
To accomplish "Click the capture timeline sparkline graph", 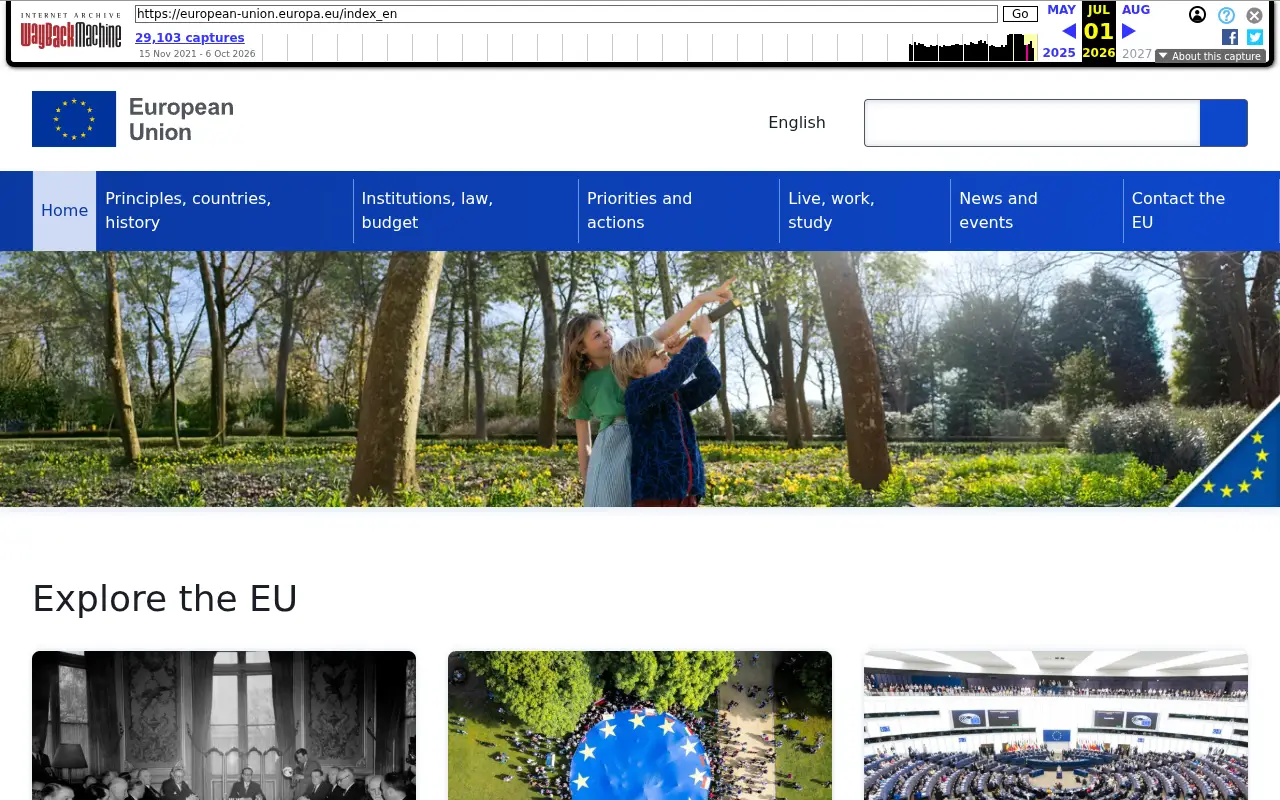I will tap(650, 47).
